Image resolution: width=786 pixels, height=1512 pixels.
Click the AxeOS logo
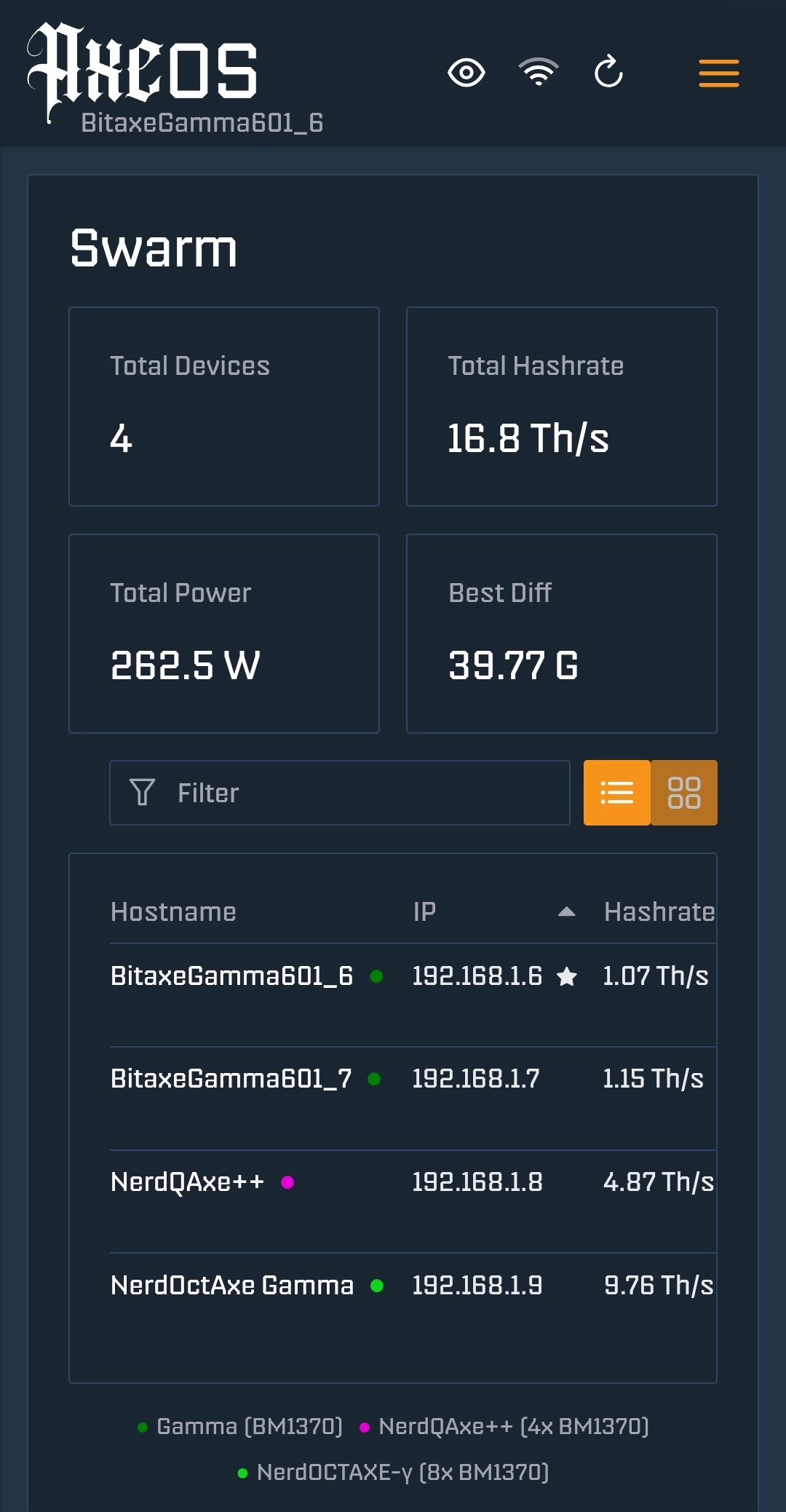point(143,70)
